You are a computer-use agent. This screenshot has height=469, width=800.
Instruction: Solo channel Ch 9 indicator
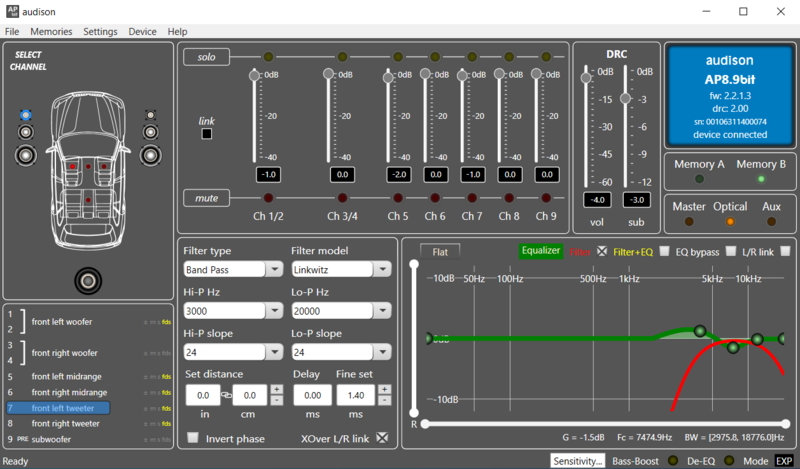[546, 57]
